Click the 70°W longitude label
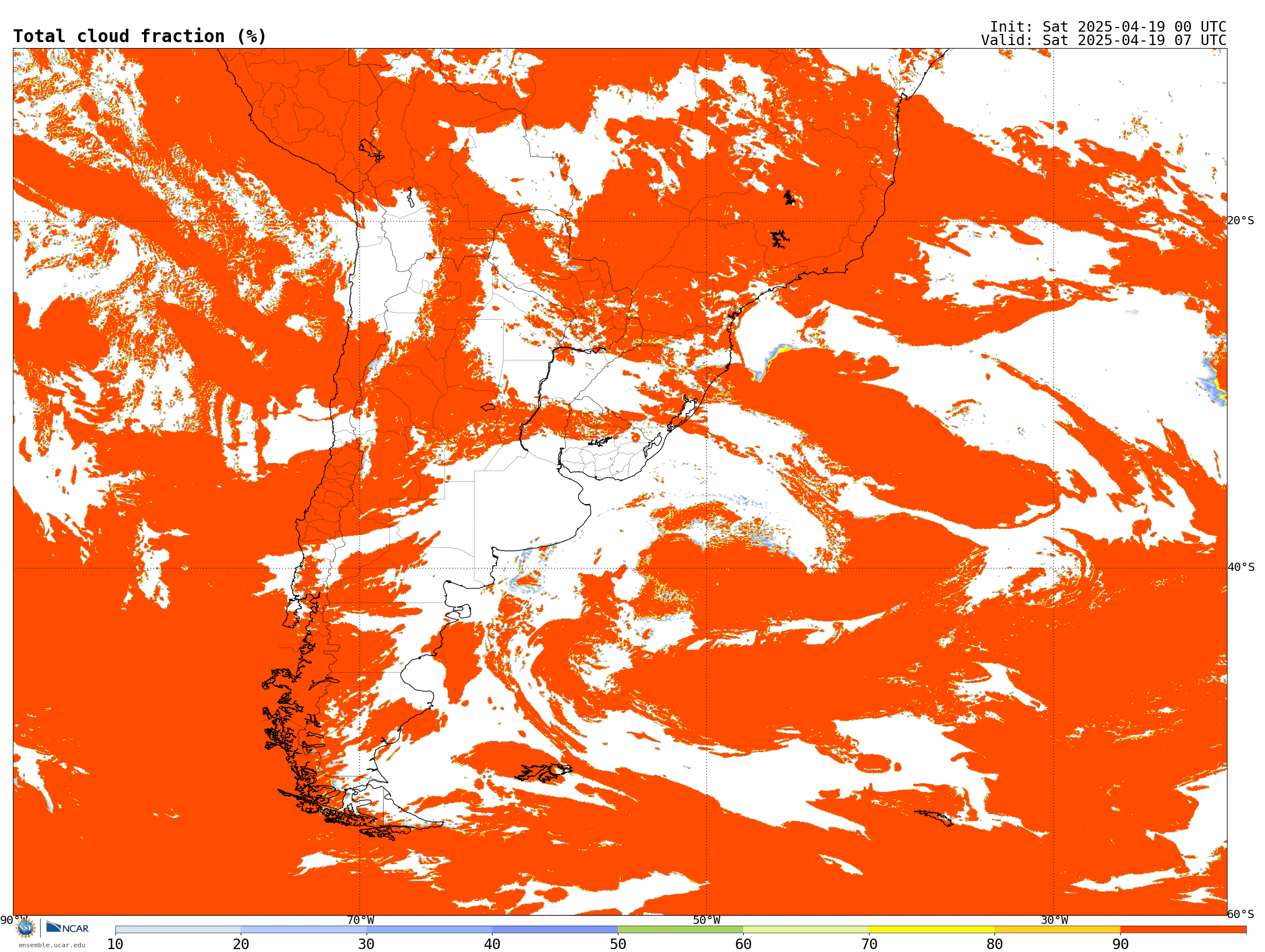The width and height of the screenshot is (1265, 952). pyautogui.click(x=360, y=920)
